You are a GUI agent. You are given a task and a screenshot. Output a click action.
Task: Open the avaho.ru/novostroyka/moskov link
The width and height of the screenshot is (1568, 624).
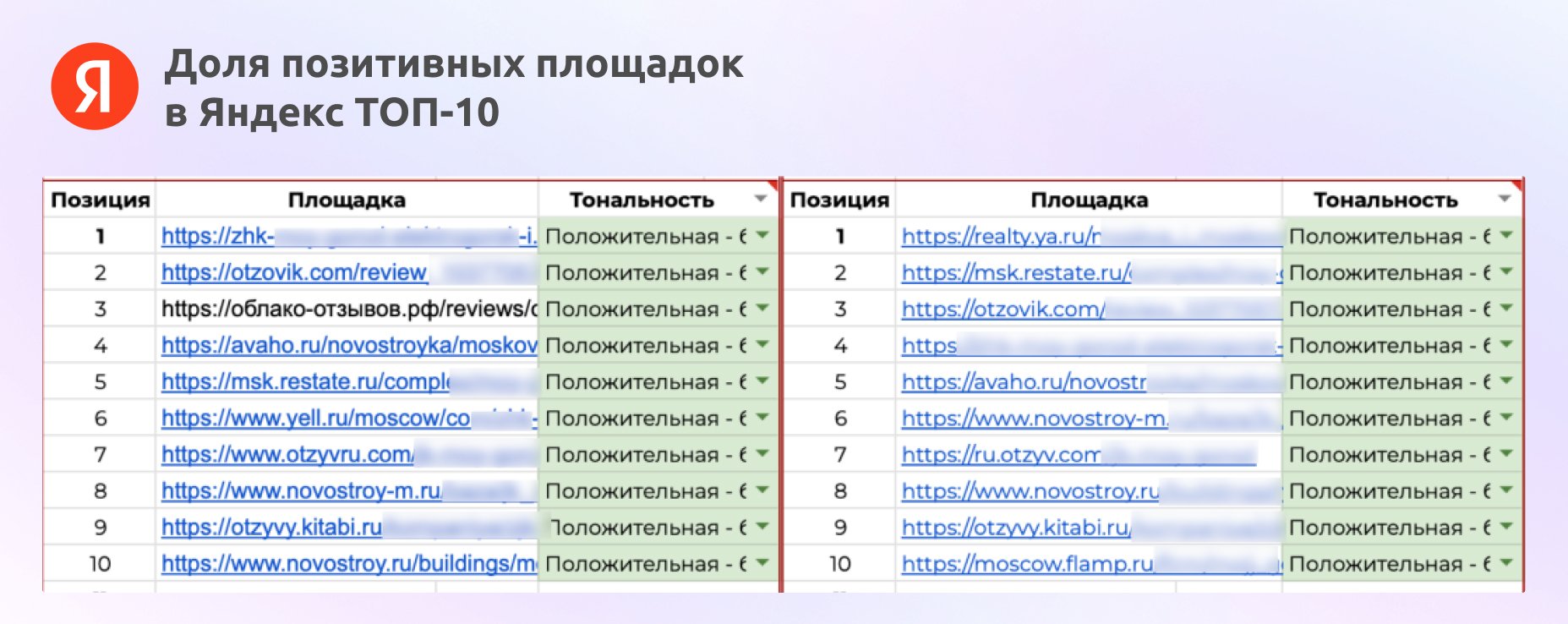(349, 345)
